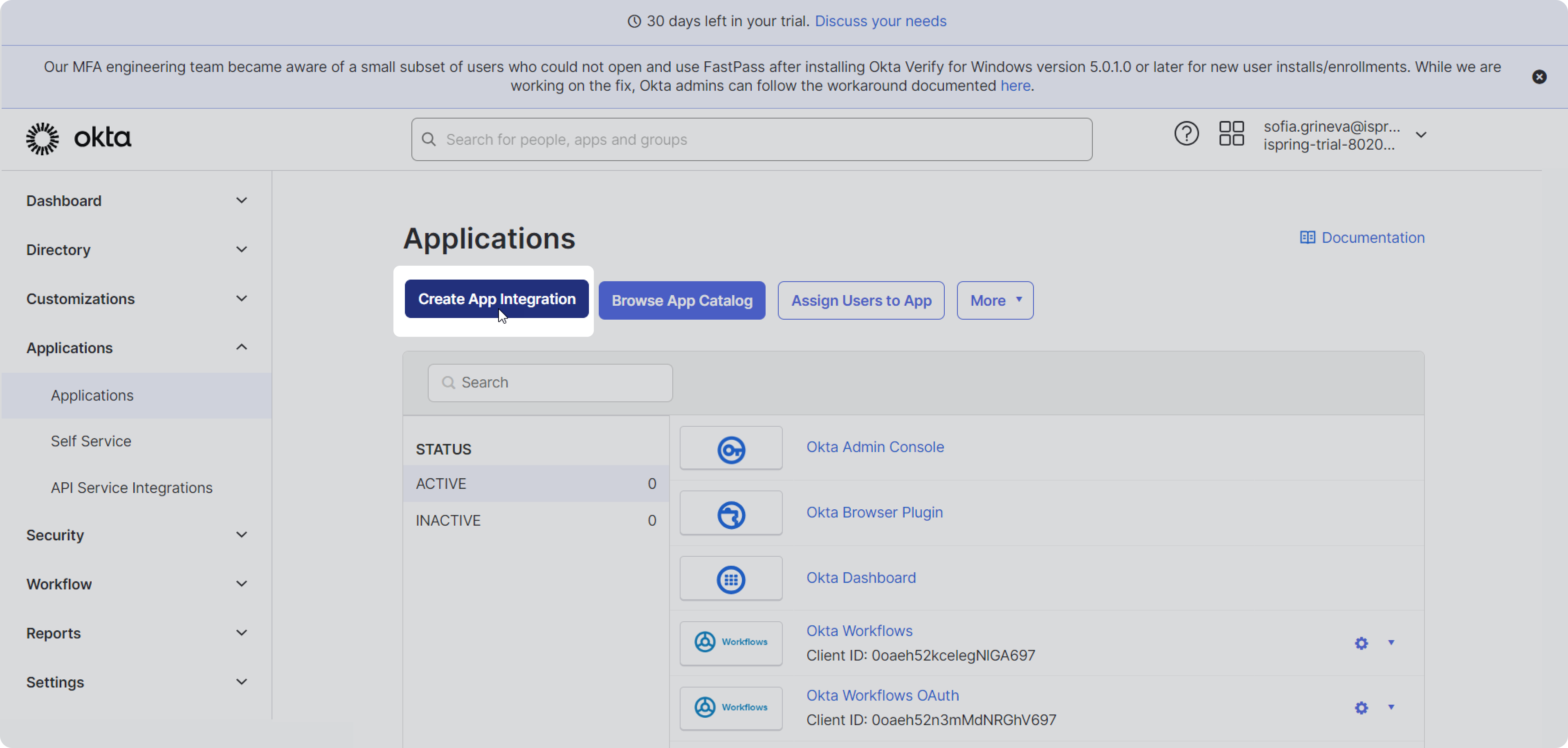Open the help question mark icon
This screenshot has height=748, width=1568.
point(1186,134)
